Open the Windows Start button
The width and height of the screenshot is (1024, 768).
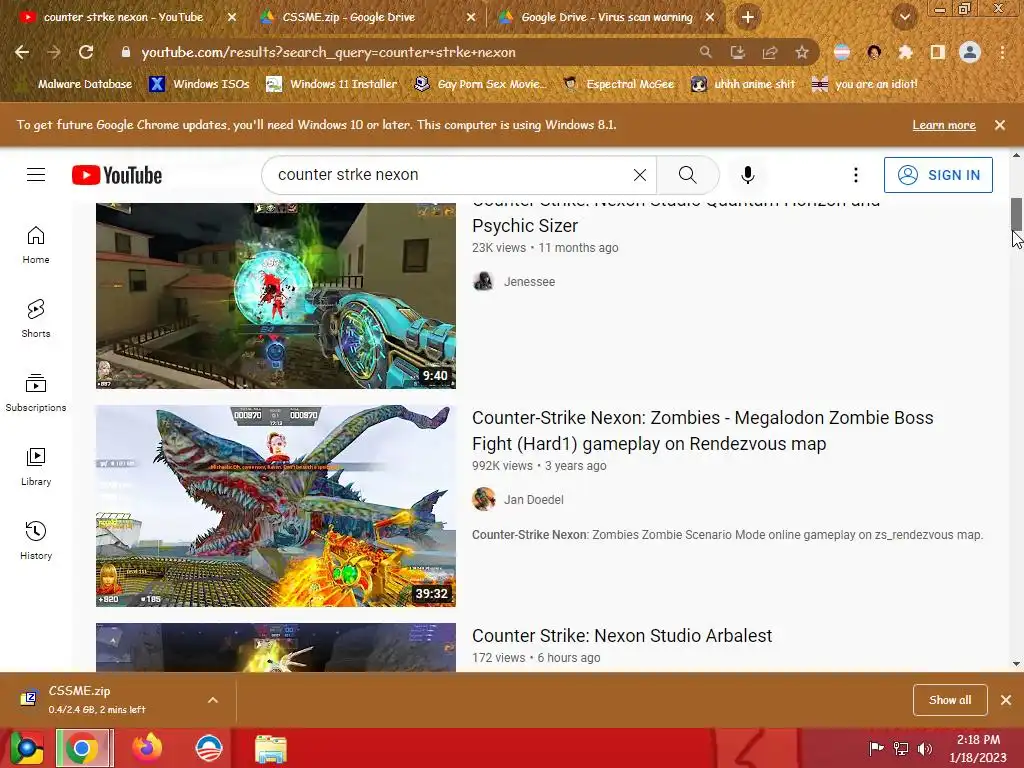pos(26,748)
